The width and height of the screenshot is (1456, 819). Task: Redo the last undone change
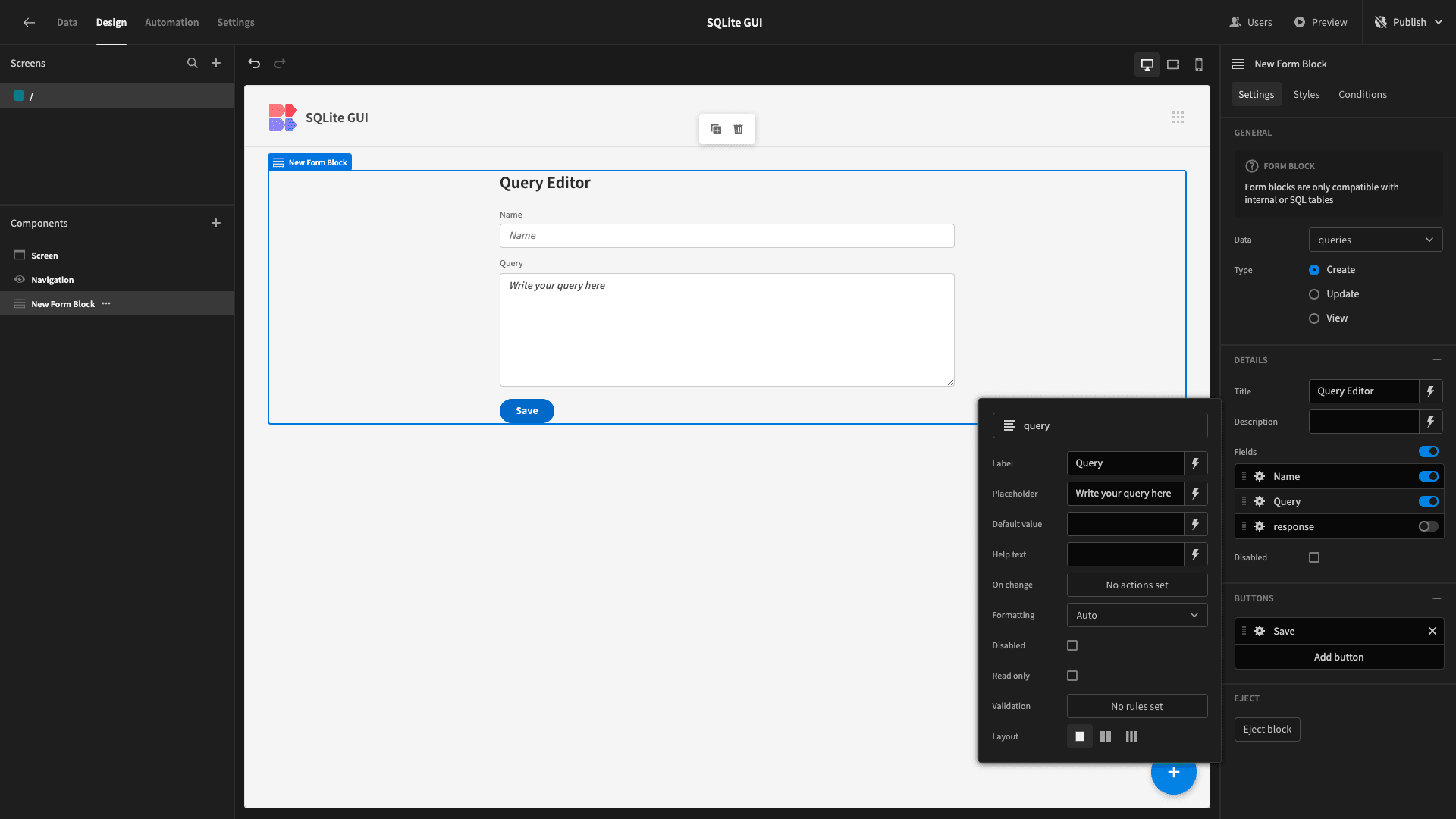(x=280, y=64)
